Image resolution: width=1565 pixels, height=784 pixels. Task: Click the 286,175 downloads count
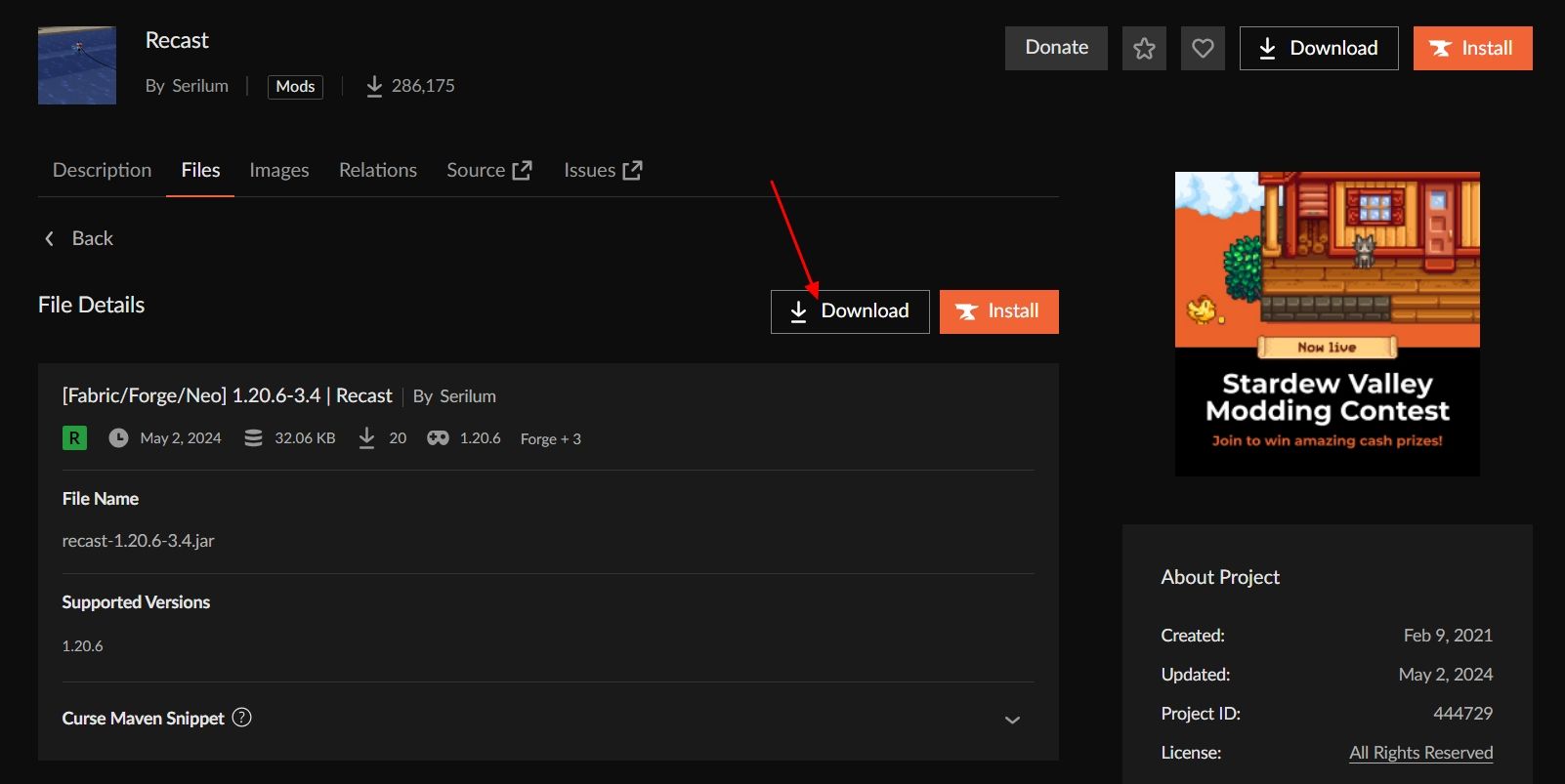[x=423, y=86]
